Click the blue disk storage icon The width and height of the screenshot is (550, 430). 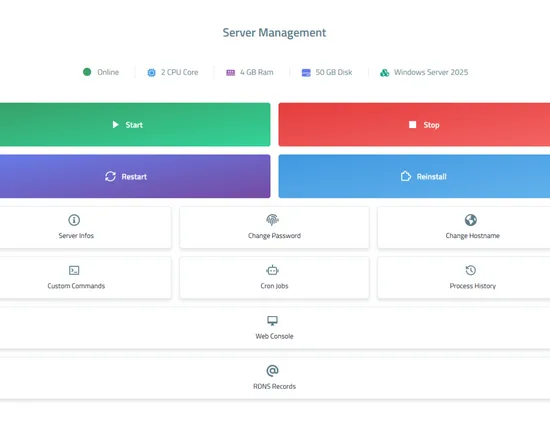pos(306,73)
